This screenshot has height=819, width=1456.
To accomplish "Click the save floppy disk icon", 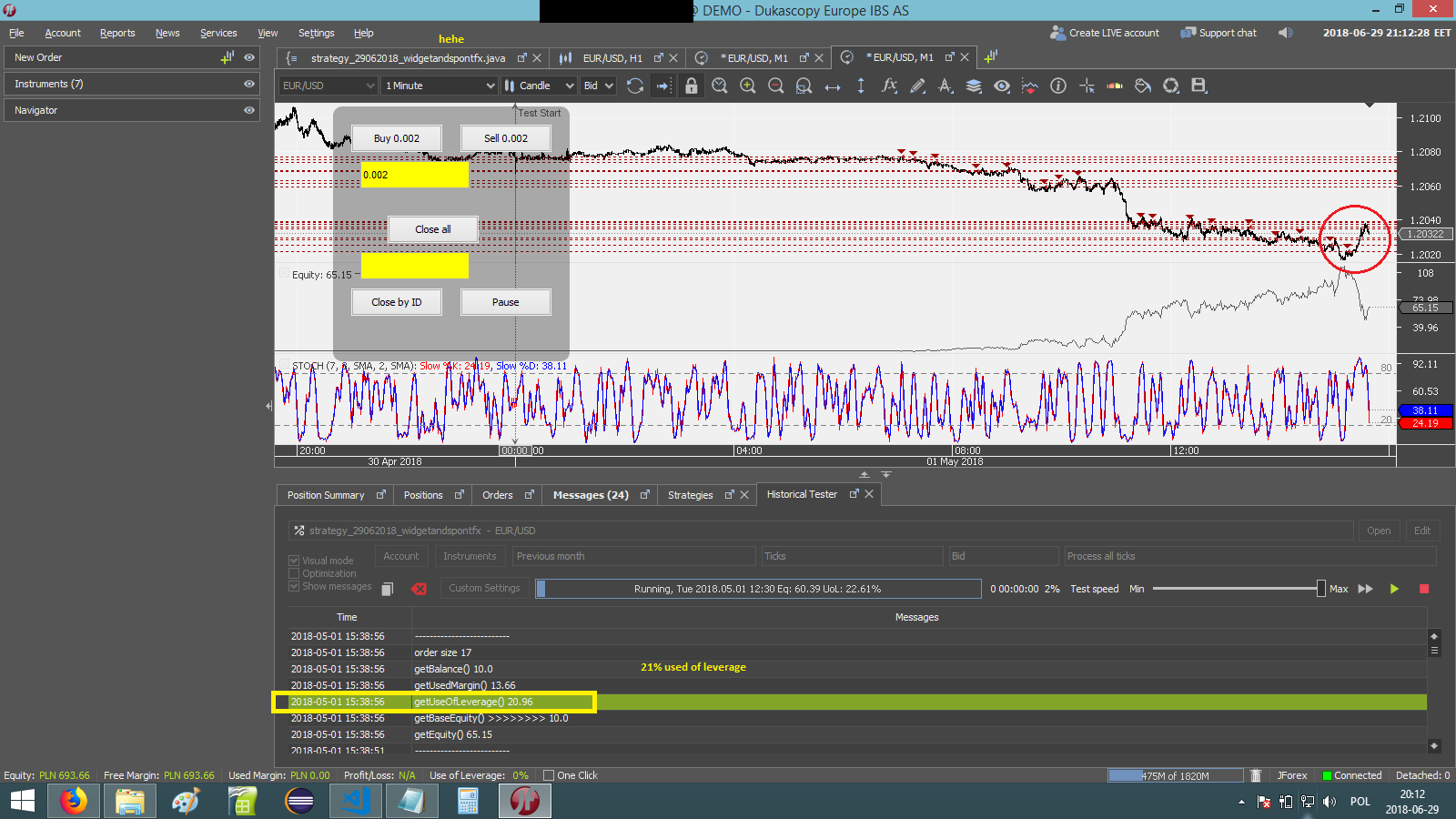I will tap(1198, 86).
